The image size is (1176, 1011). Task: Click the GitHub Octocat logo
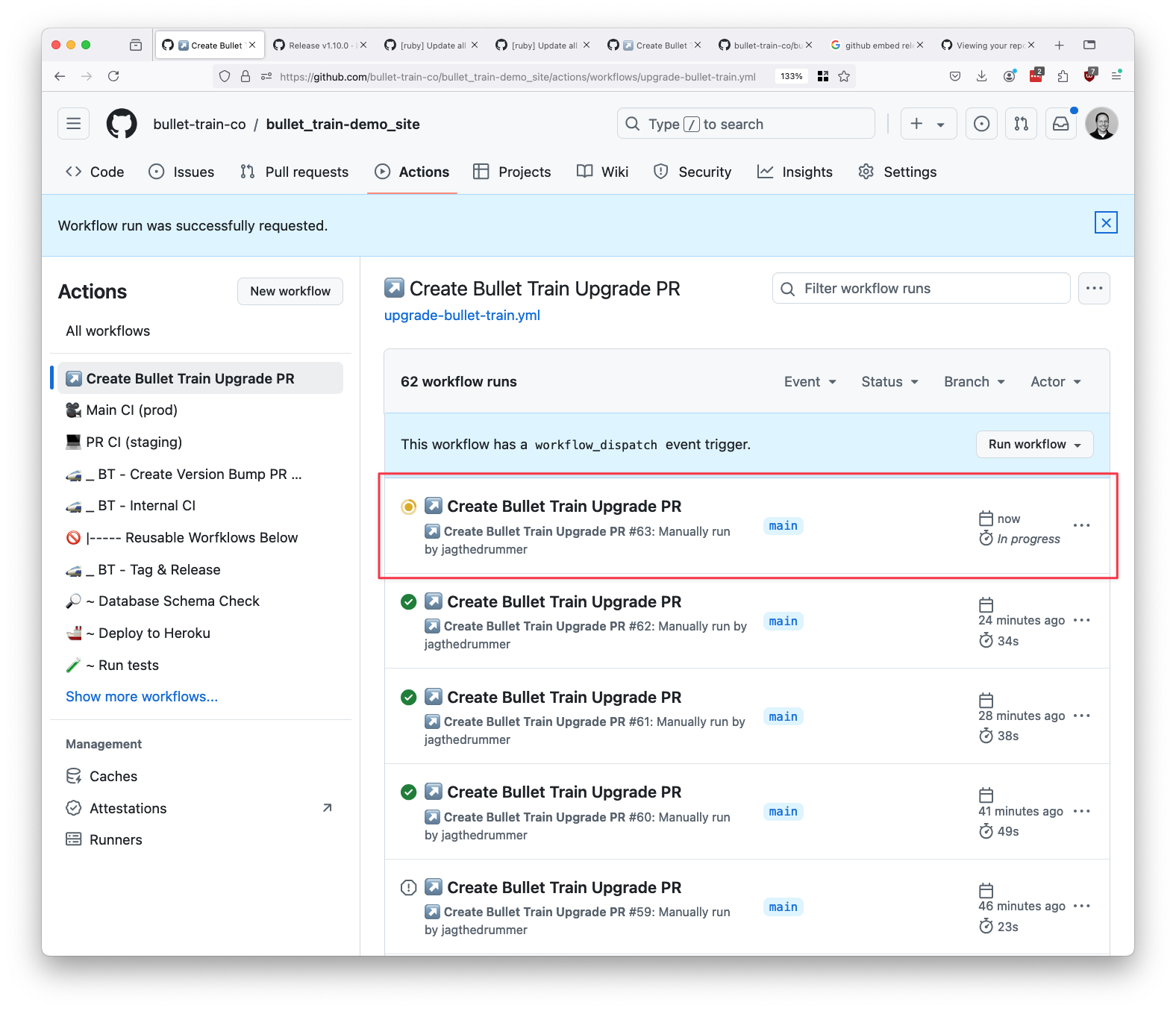pyautogui.click(x=122, y=124)
